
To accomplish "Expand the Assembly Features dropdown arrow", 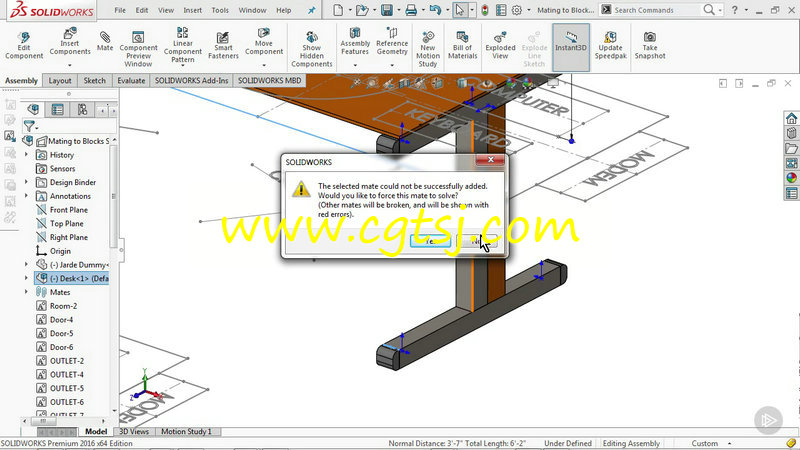I will (355, 65).
